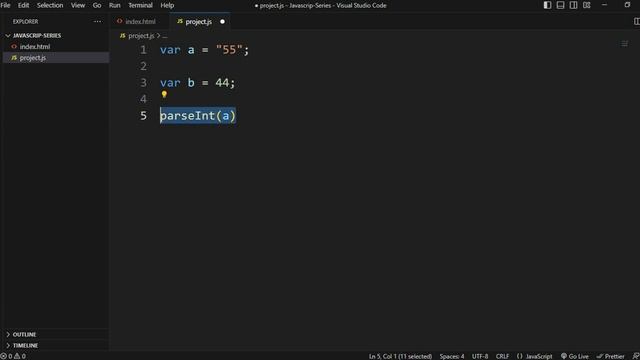Expand the OUTLINE section
640x360 pixels.
55,334
